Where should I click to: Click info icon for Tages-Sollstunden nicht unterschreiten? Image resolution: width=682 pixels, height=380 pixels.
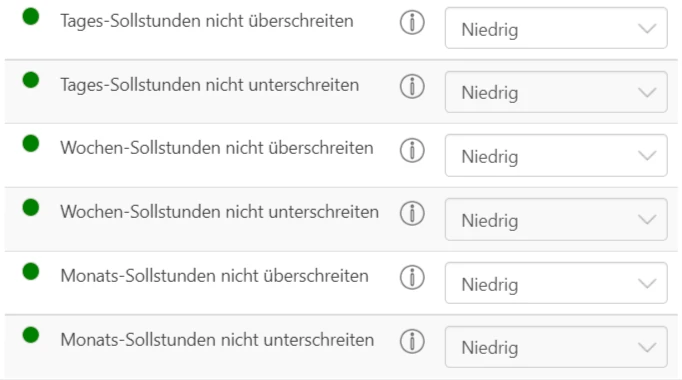(x=412, y=87)
